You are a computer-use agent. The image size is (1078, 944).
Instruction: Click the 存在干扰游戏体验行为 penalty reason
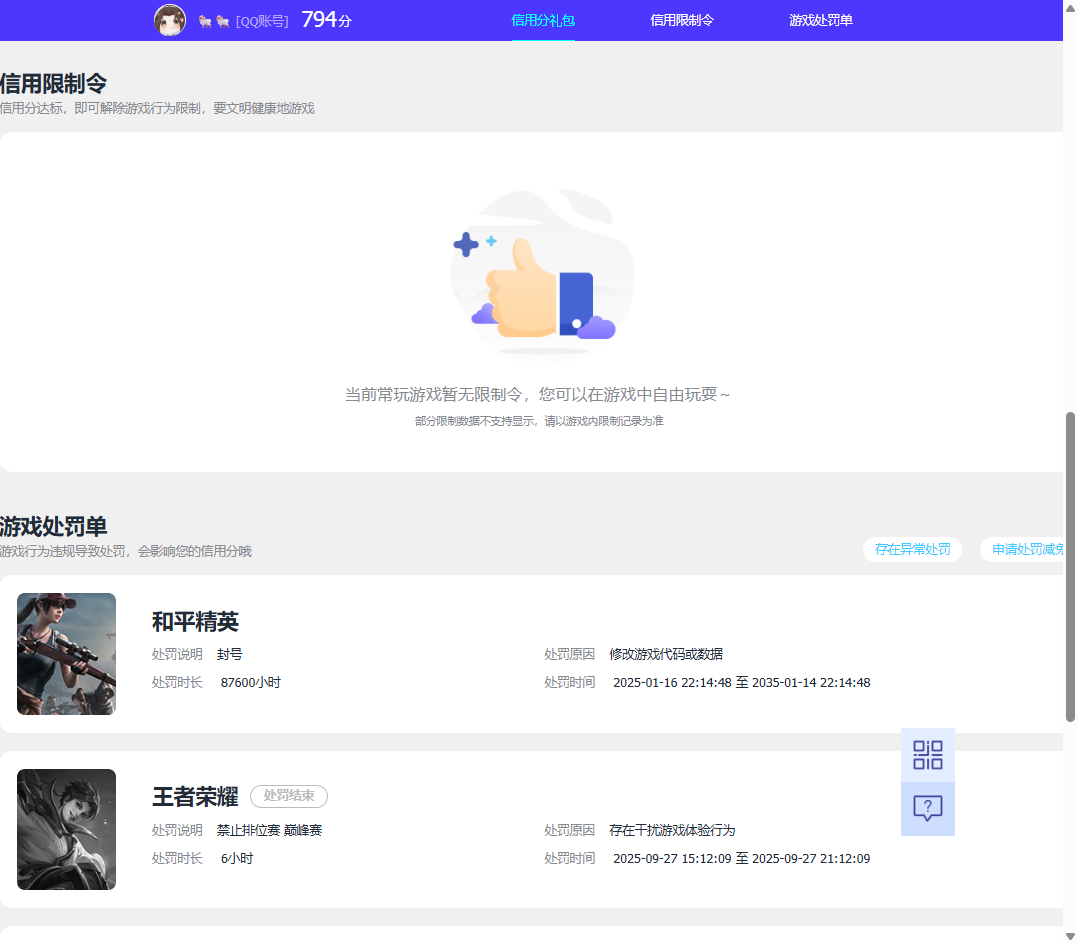pyautogui.click(x=672, y=831)
